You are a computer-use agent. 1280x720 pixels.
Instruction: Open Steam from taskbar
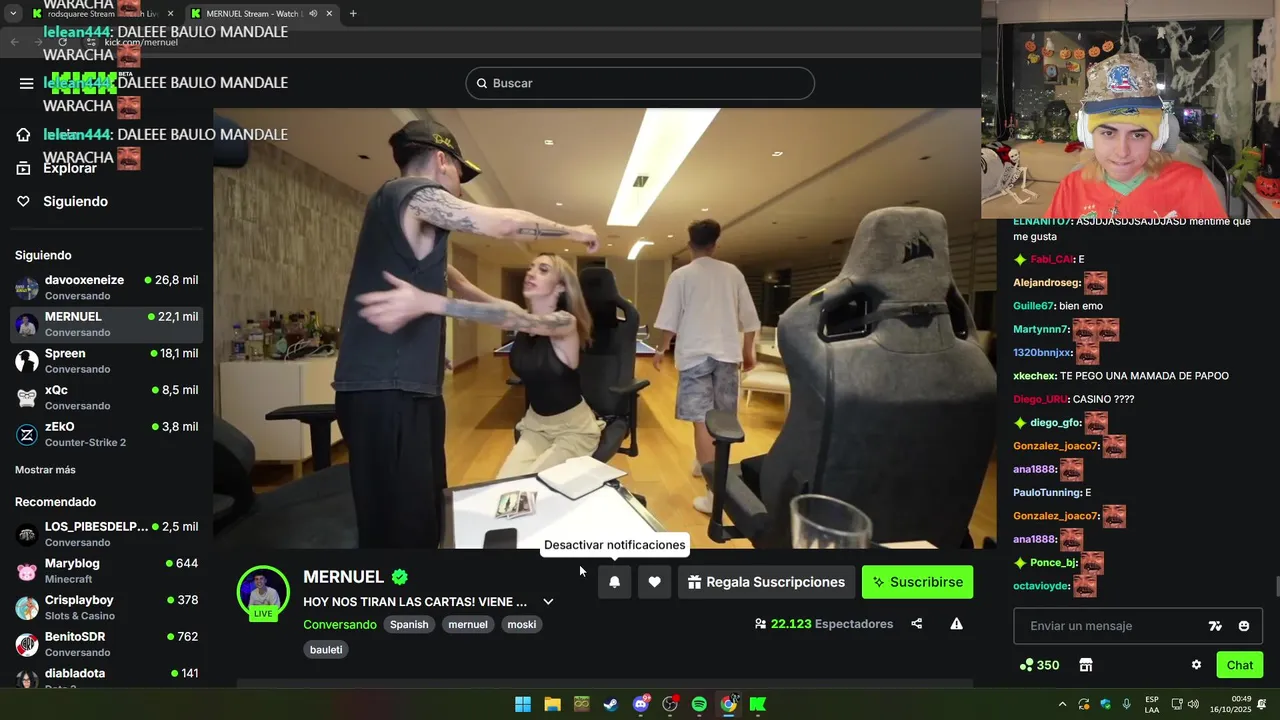pyautogui.click(x=611, y=704)
